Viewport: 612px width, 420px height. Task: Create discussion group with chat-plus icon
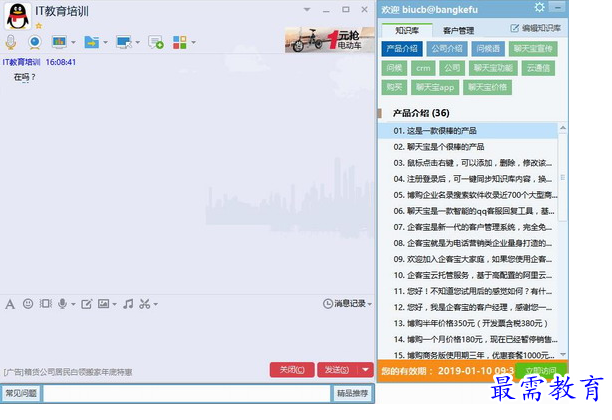tap(156, 42)
